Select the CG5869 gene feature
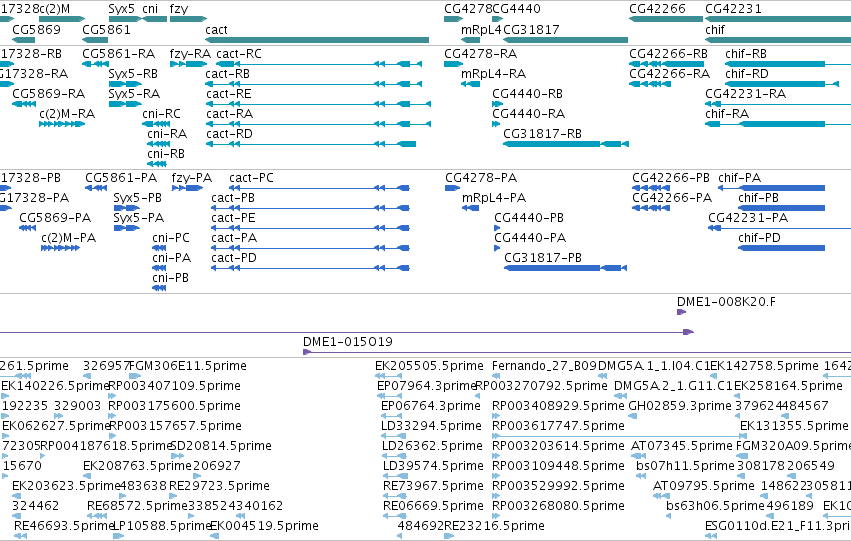851x541 pixels. pos(23,40)
